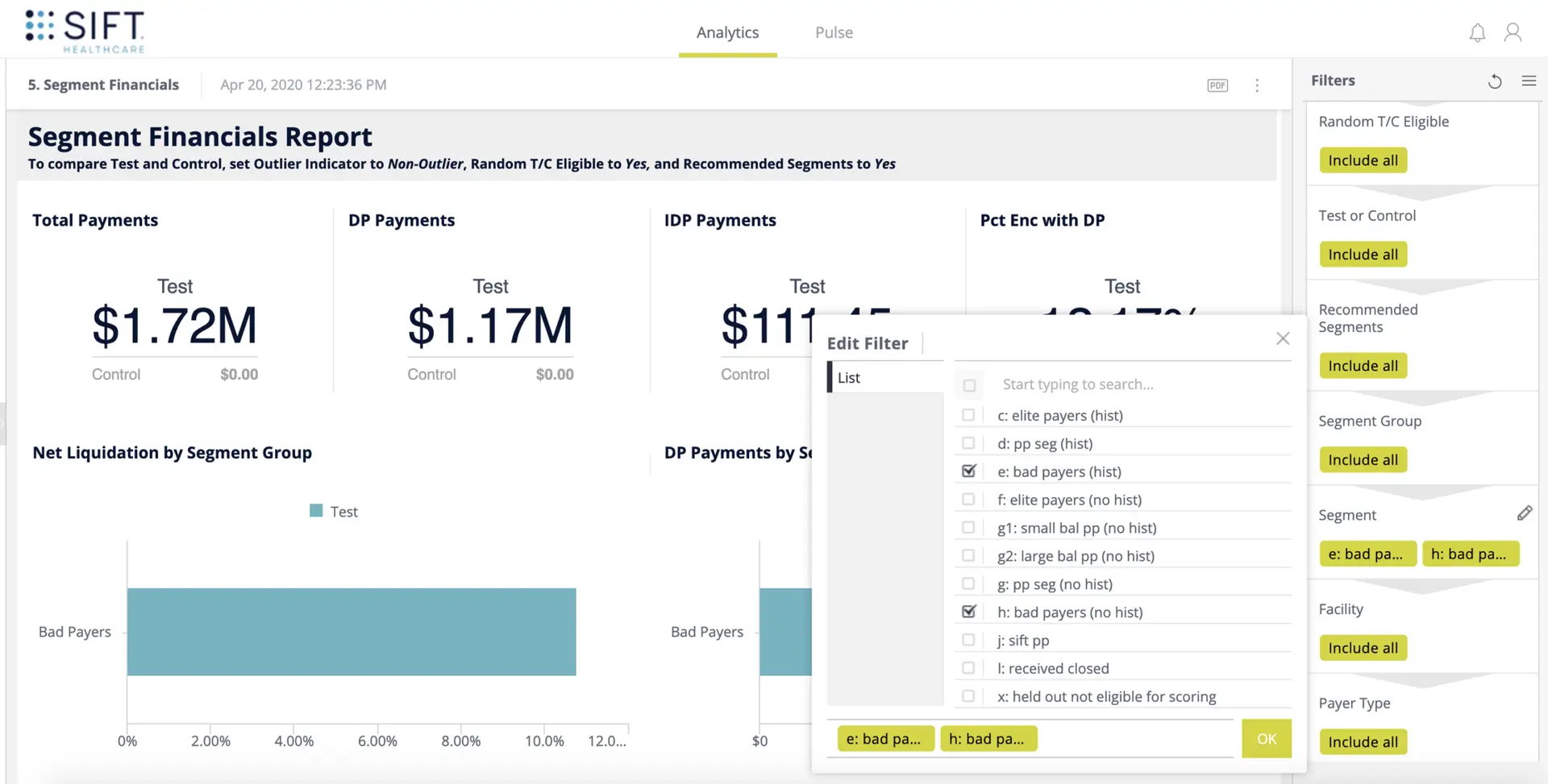This screenshot has height=784, width=1548.
Task: Reset filters with the circular arrow icon
Action: pos(1496,81)
